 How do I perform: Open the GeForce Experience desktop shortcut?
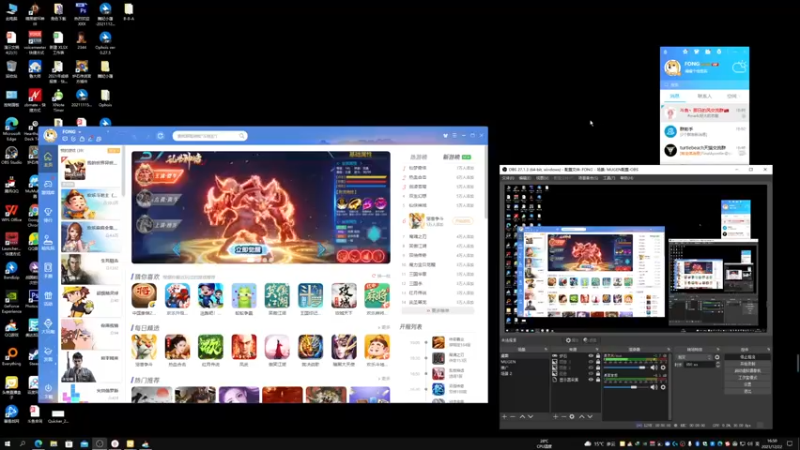click(11, 301)
